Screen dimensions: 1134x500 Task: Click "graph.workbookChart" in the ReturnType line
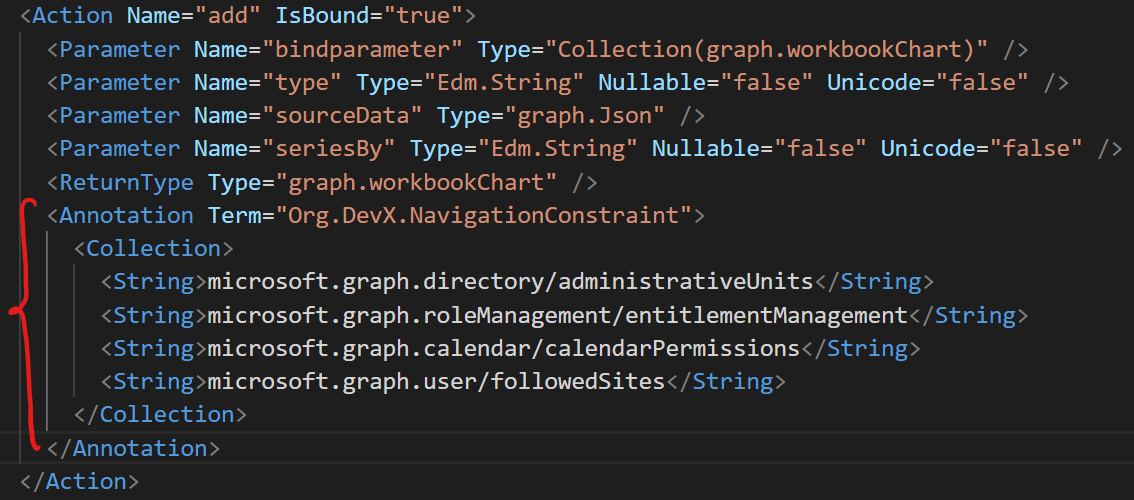pos(417,182)
